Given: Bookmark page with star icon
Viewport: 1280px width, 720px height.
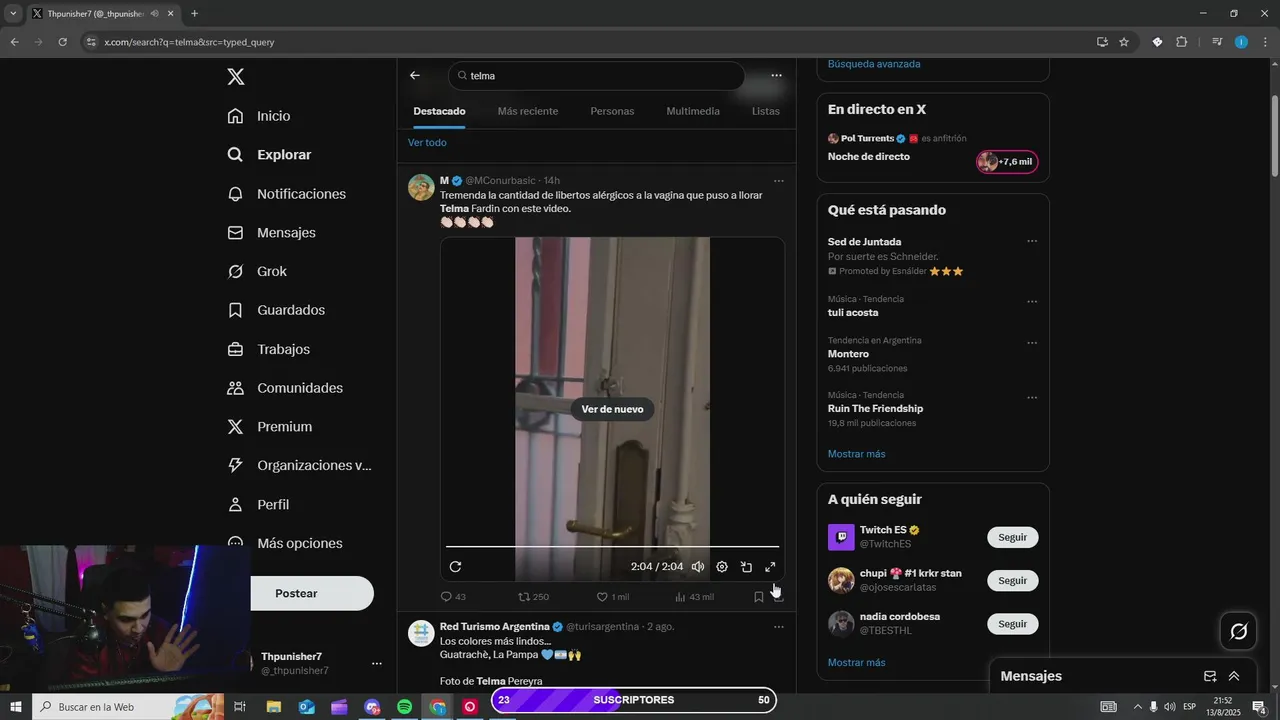Looking at the screenshot, I should click(x=1124, y=42).
